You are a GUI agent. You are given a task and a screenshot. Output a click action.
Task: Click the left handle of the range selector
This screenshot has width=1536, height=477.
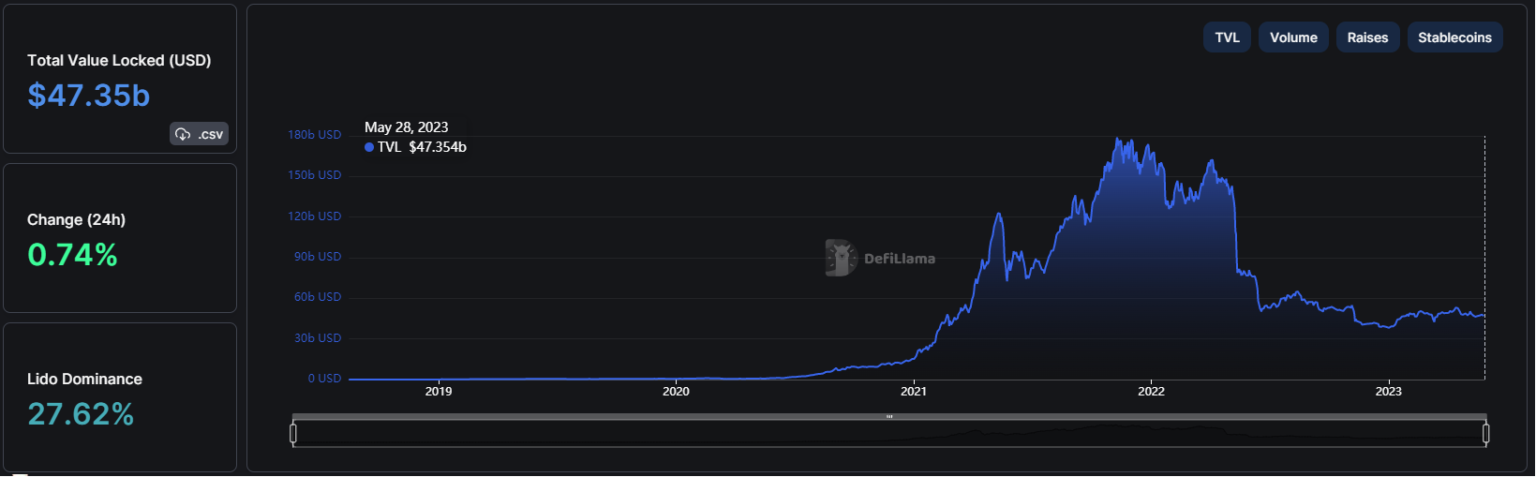pyautogui.click(x=293, y=433)
